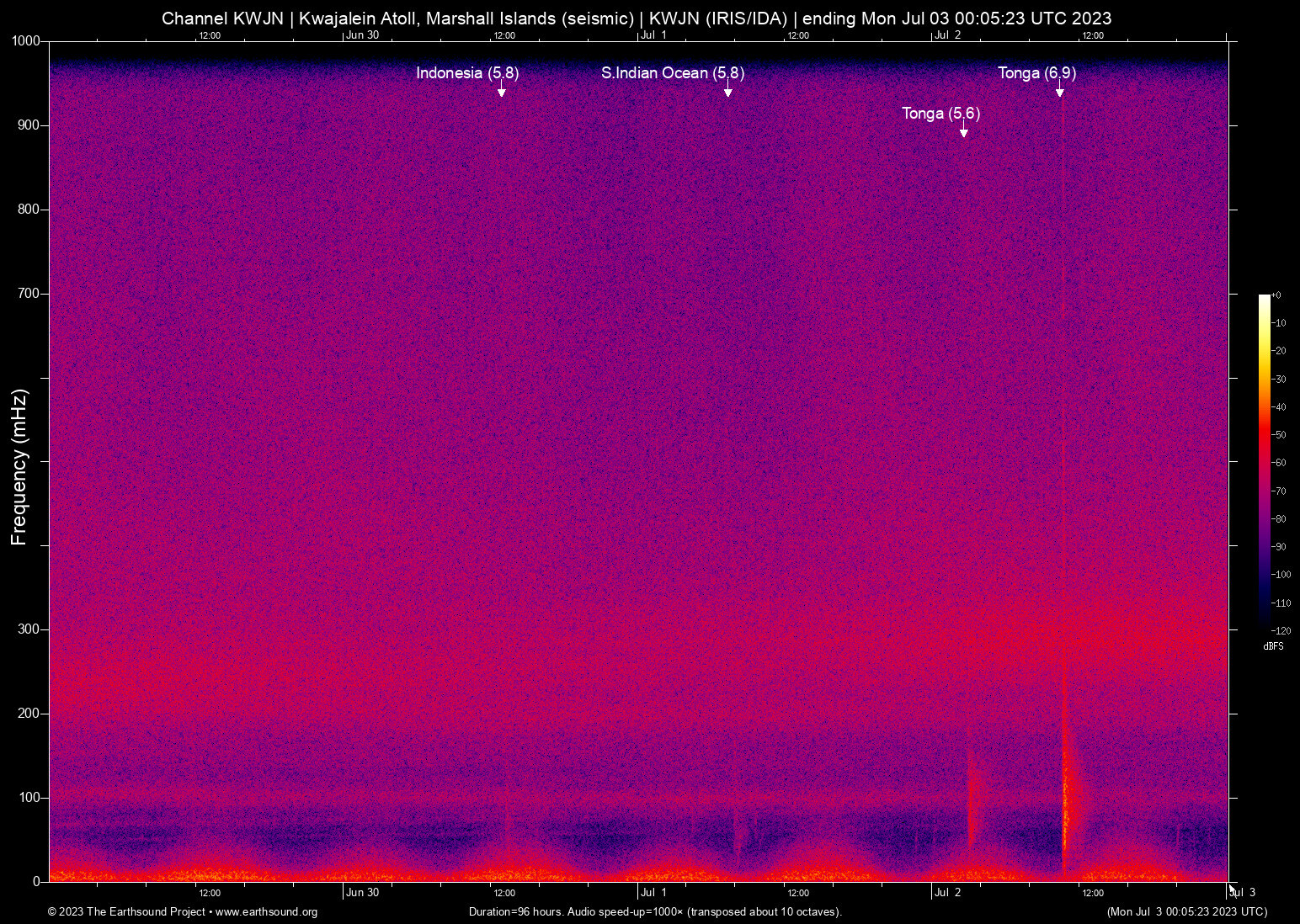Click the -120 value on the color scale
The width and height of the screenshot is (1300, 924).
coord(1281,631)
